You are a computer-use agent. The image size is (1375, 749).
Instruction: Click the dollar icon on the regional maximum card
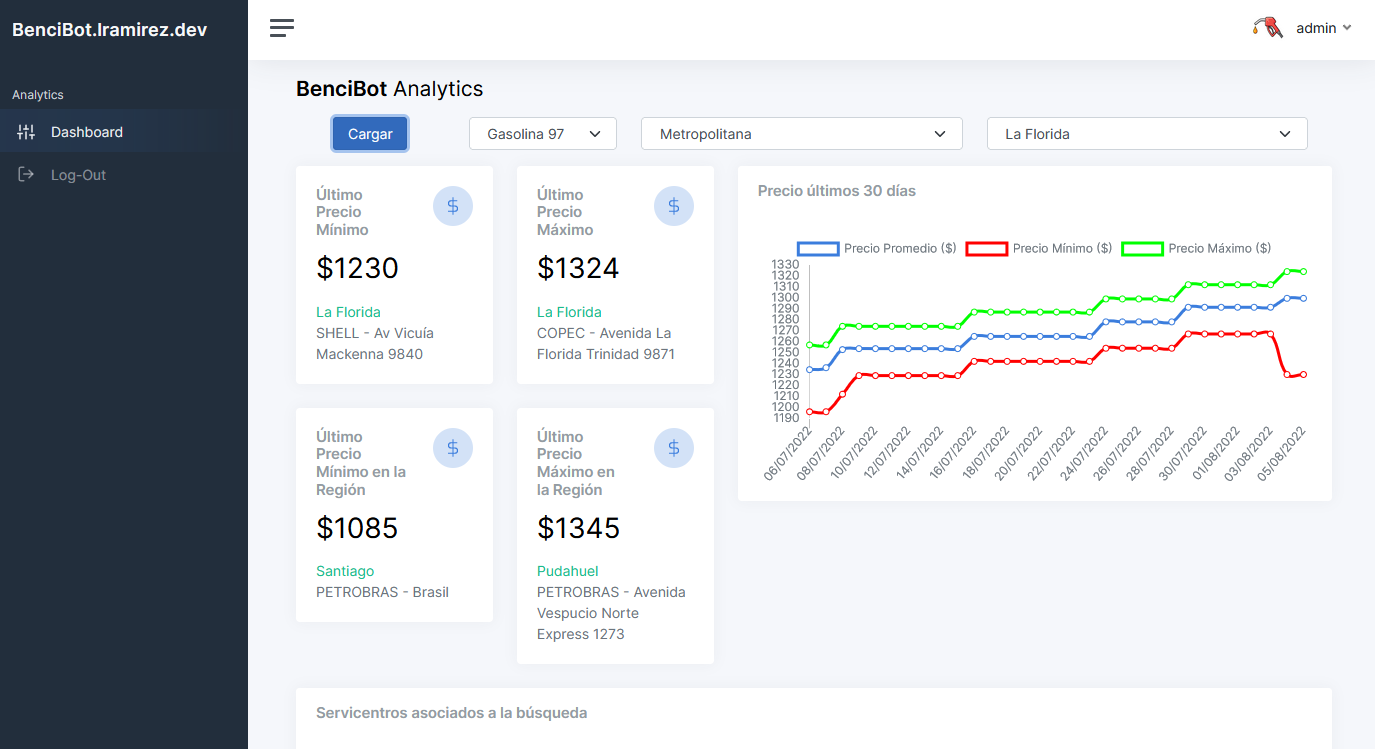pos(674,448)
